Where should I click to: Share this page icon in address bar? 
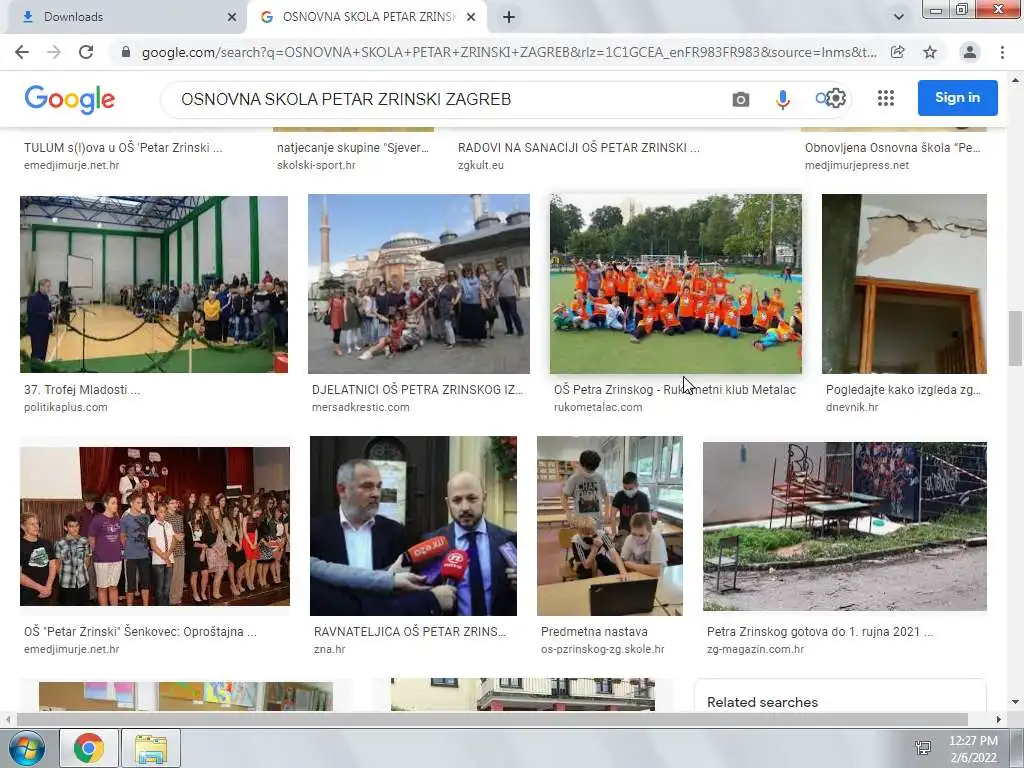point(898,52)
